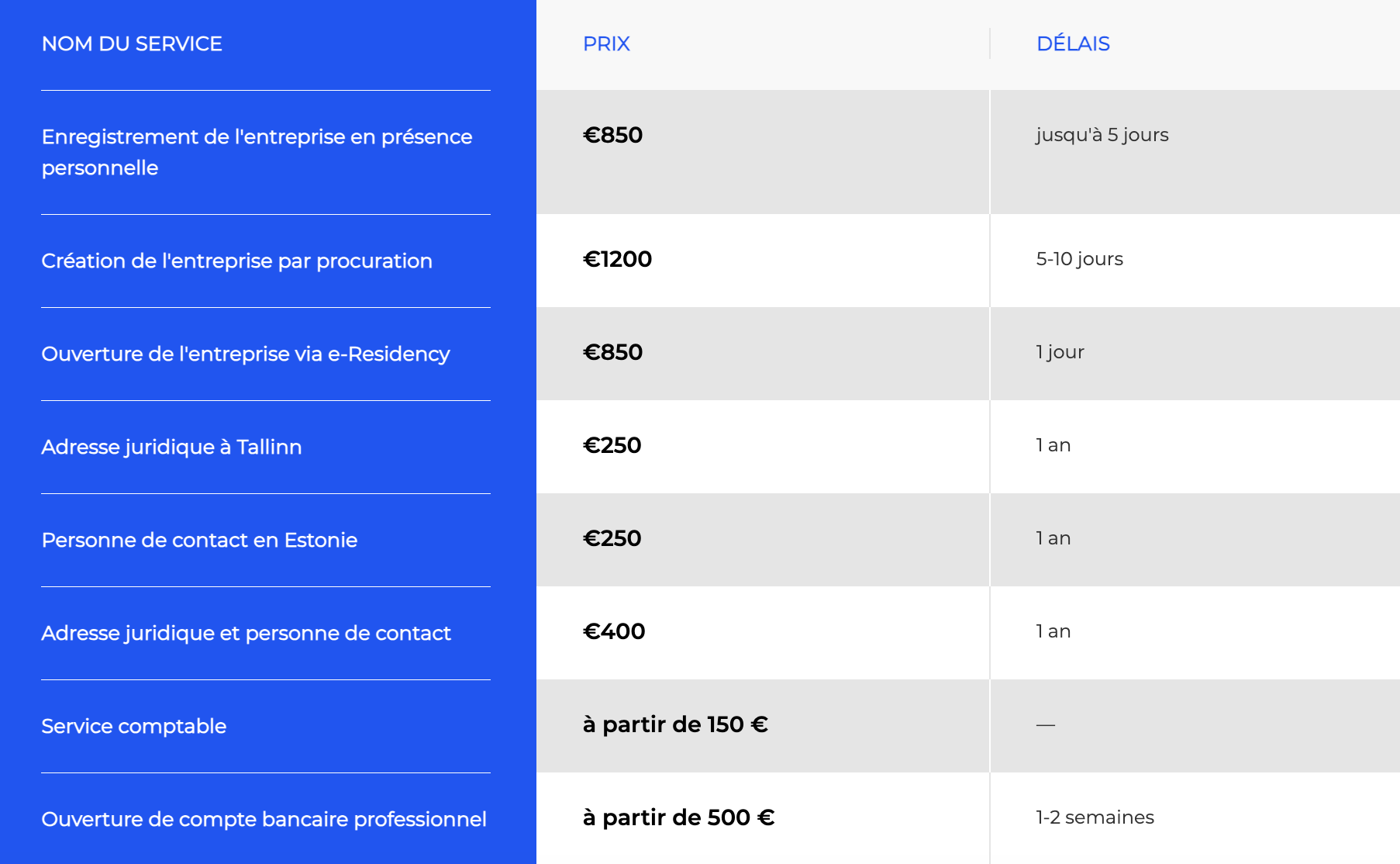
Task: Select Ouverture de l'entreprise via e-Residency
Action: pyautogui.click(x=245, y=354)
